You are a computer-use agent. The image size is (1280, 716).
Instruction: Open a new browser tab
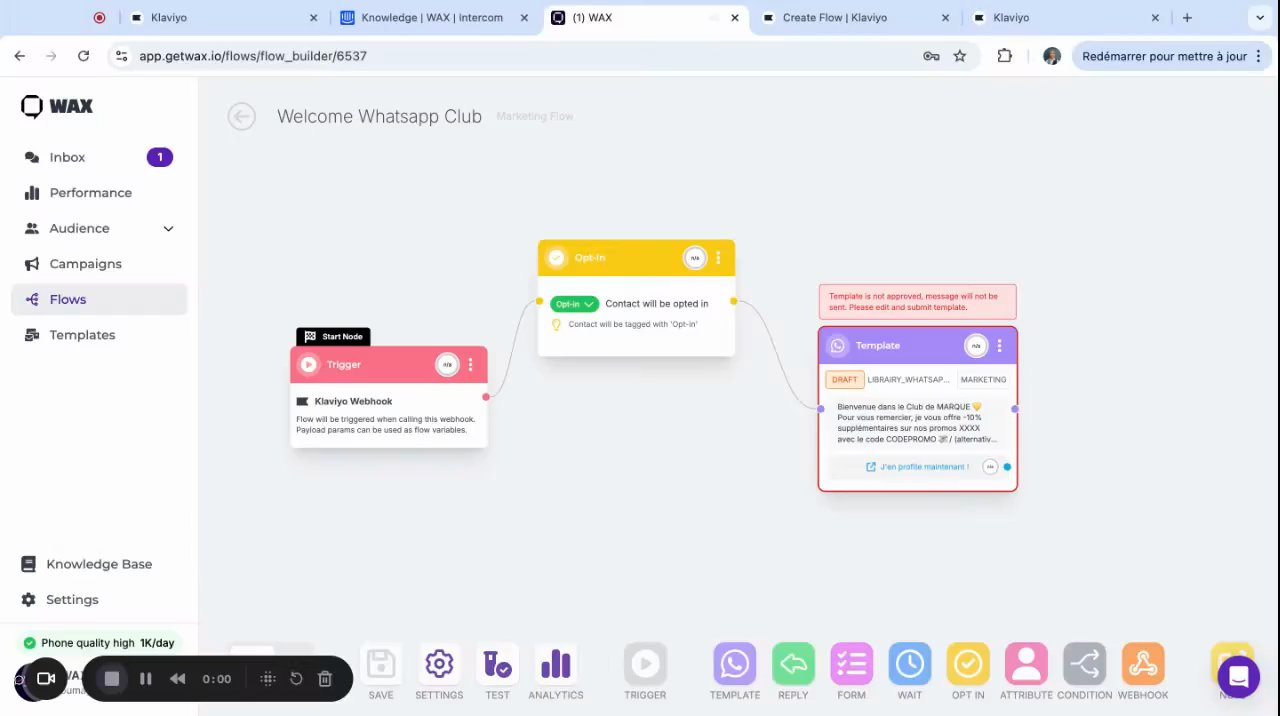click(x=1187, y=18)
